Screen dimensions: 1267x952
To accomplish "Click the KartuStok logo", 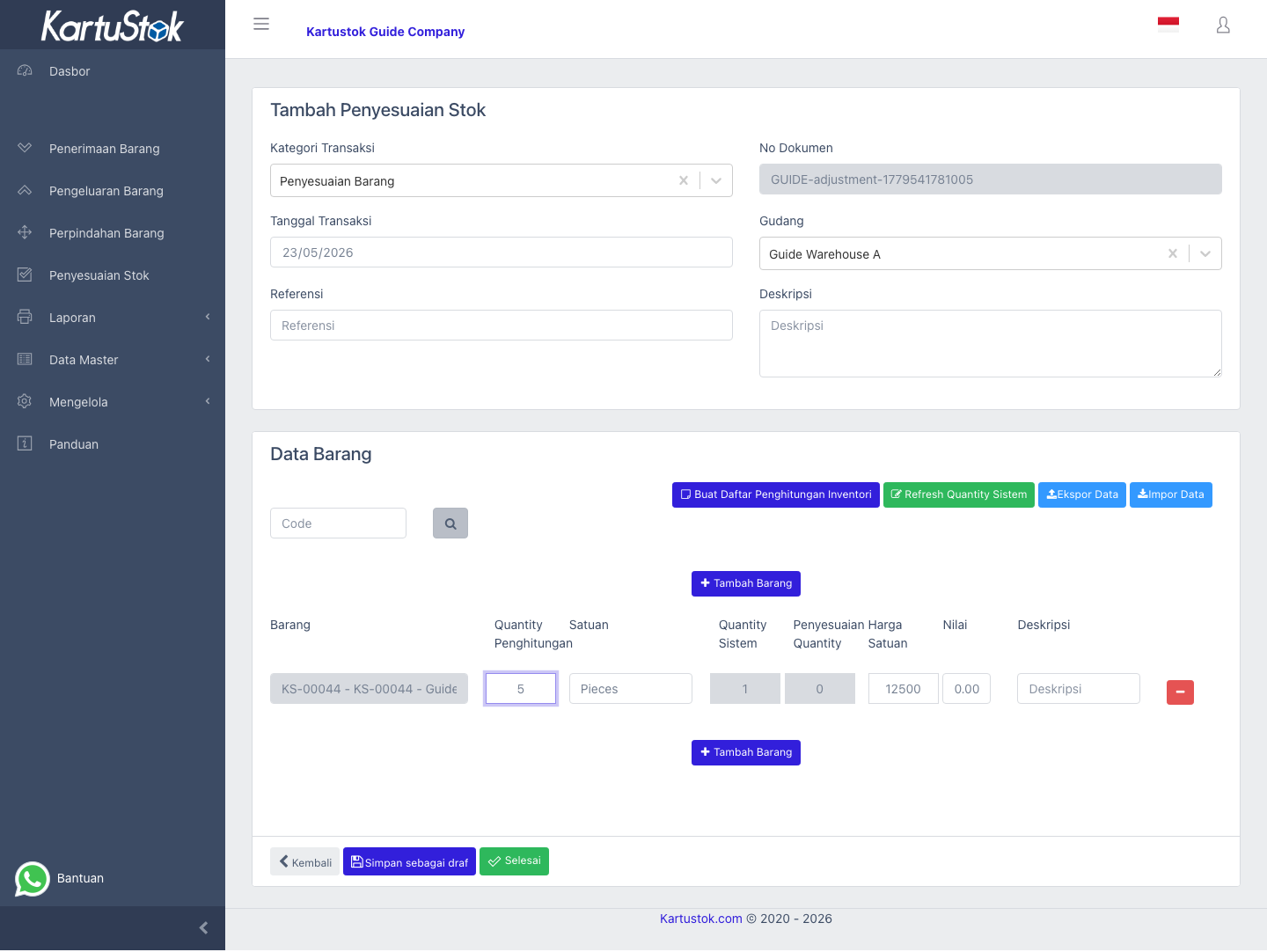I will point(113,26).
